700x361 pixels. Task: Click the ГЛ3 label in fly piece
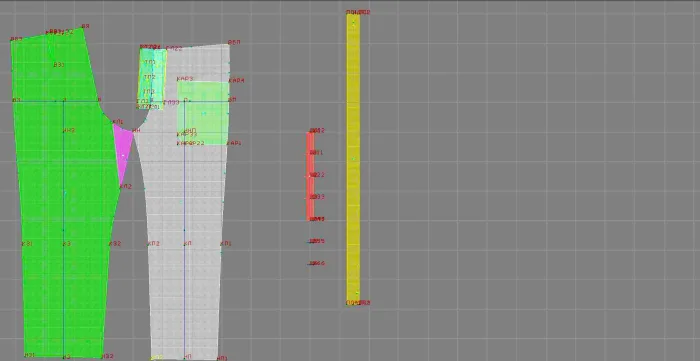149,92
